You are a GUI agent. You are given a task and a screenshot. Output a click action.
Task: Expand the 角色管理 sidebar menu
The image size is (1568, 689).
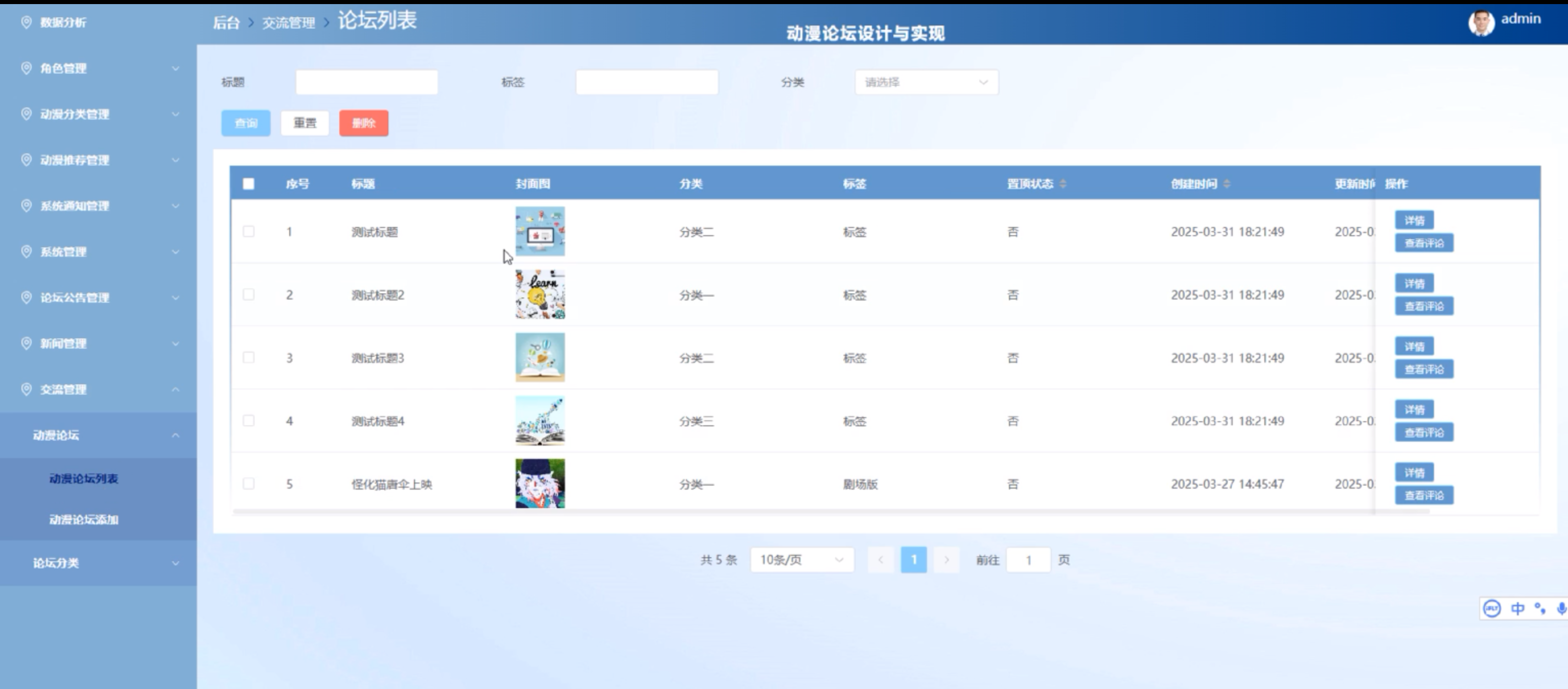tap(98, 68)
